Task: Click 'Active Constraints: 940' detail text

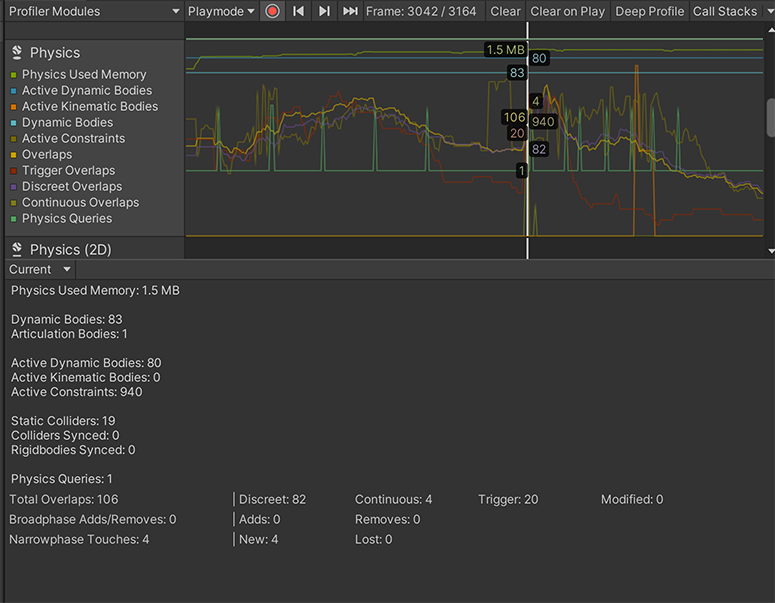Action: coord(77,391)
